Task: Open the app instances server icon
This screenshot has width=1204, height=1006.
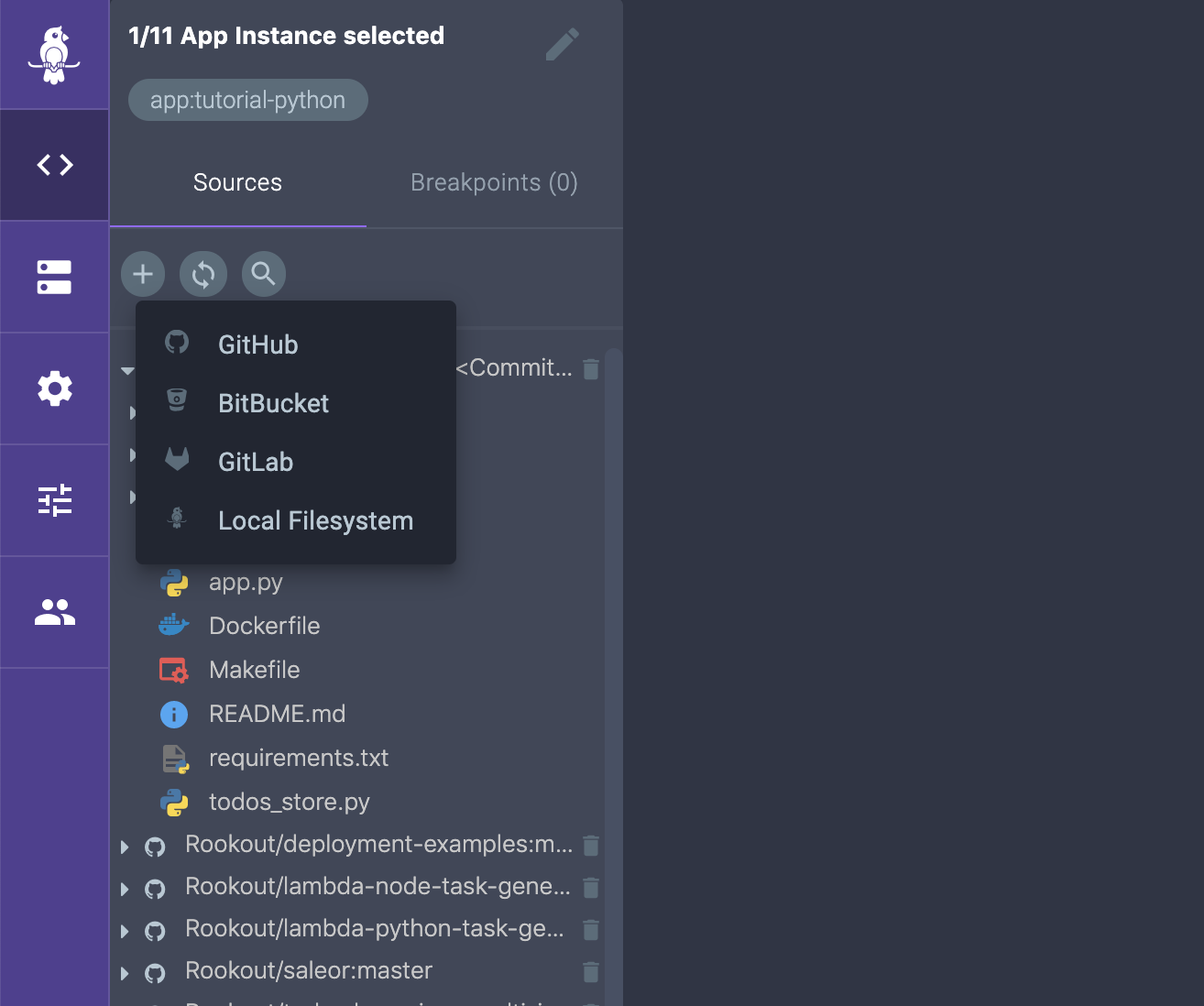Action: click(x=54, y=277)
